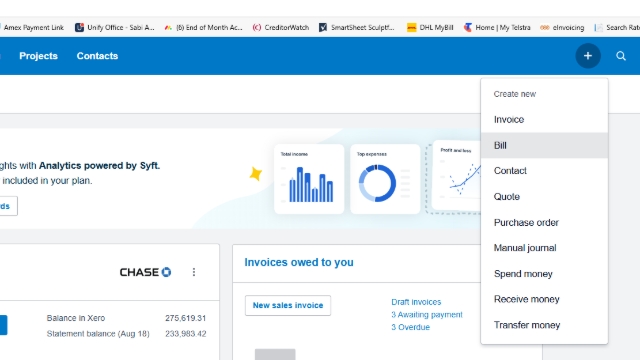Go to Projects in navigation bar
640x360 pixels.
[38, 56]
